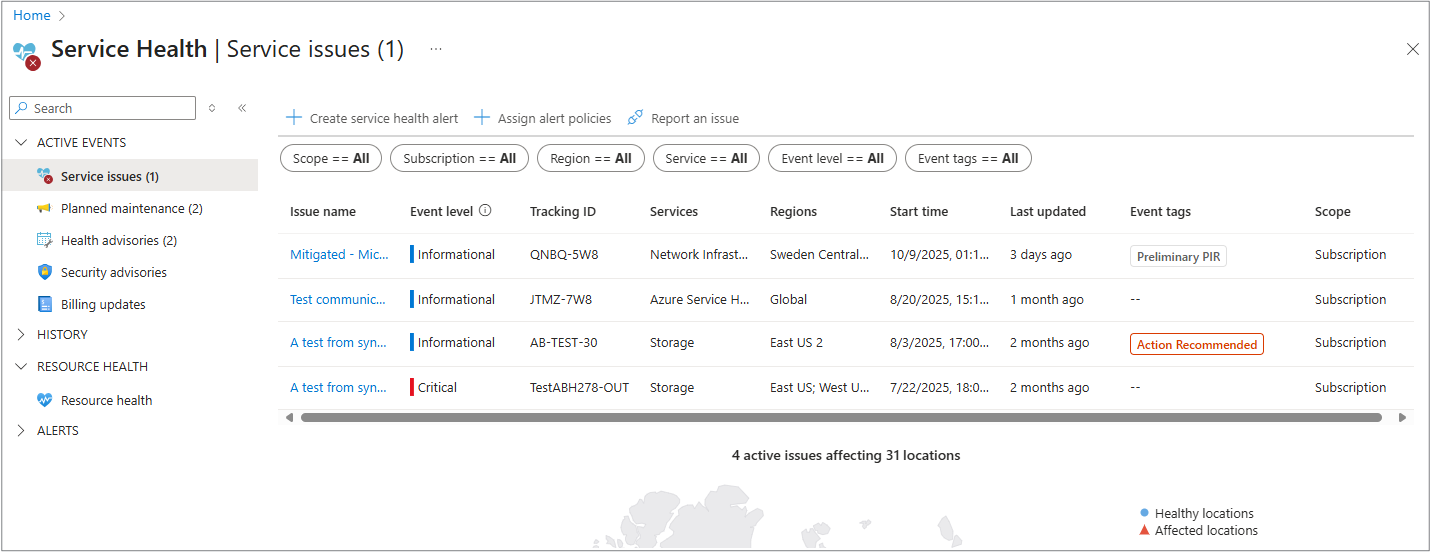Open the Service == All filter

706,158
